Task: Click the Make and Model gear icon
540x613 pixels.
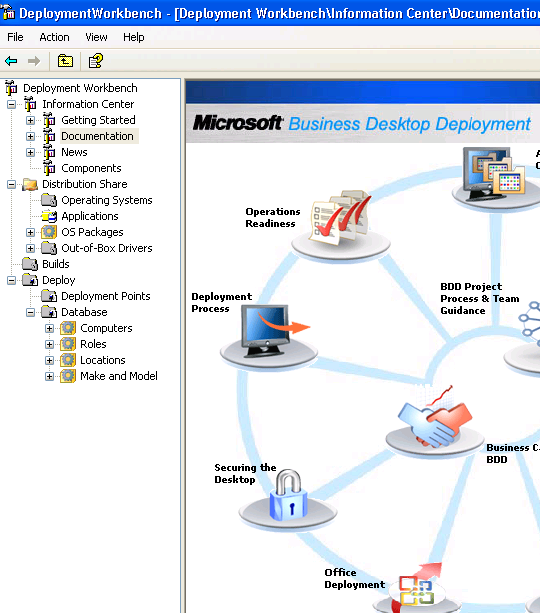Action: pyautogui.click(x=68, y=376)
